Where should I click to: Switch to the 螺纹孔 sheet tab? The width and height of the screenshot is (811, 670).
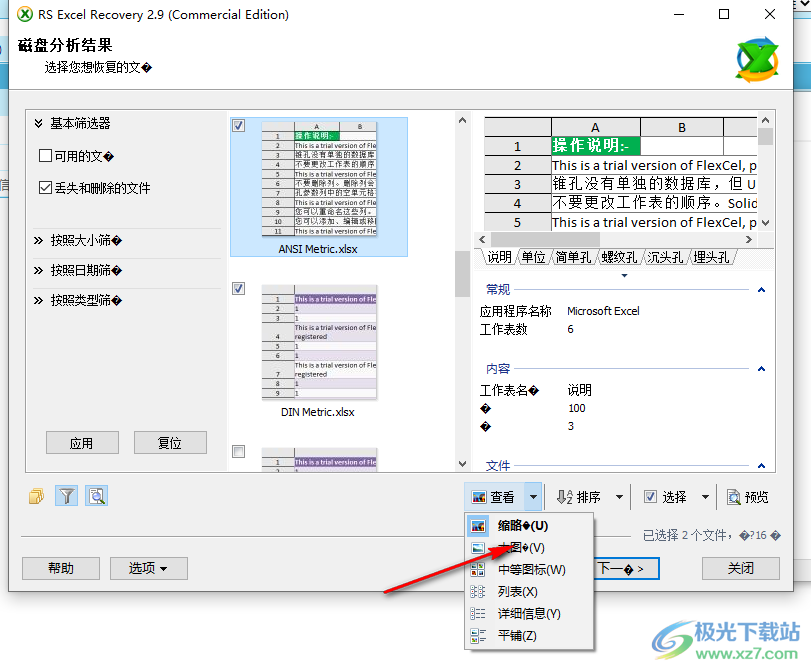pyautogui.click(x=620, y=257)
